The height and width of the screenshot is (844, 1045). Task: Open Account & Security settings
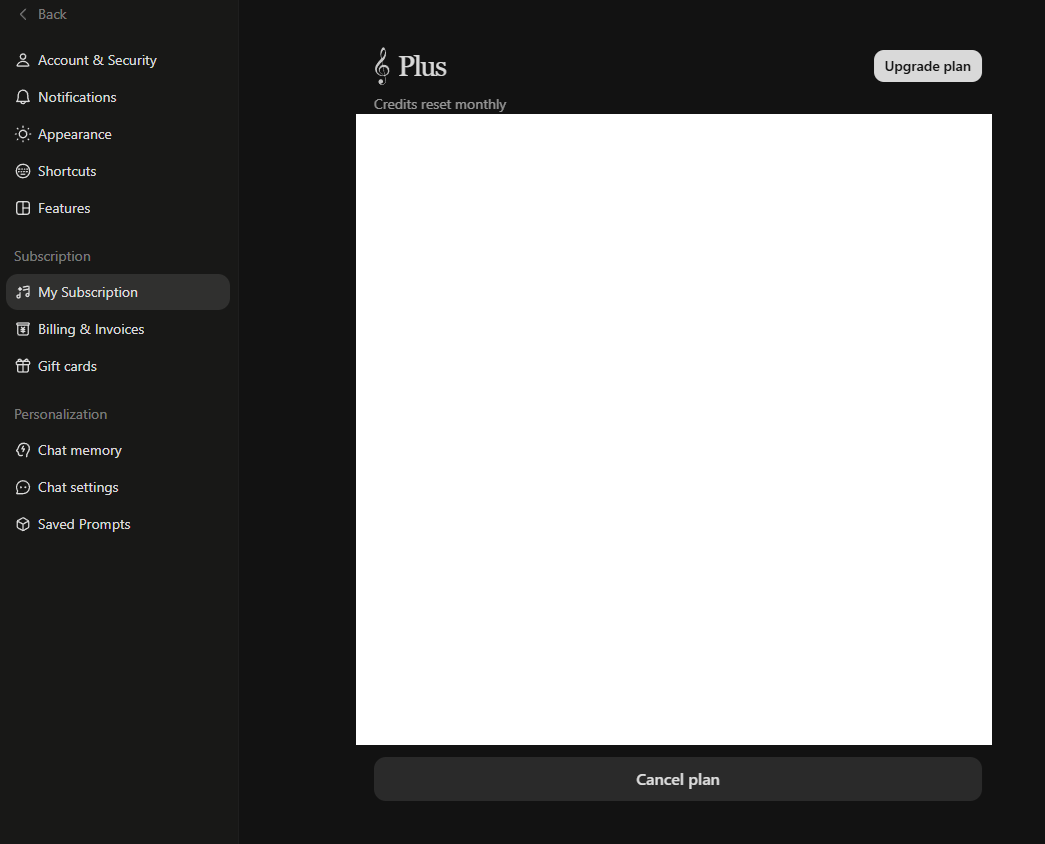118,60
